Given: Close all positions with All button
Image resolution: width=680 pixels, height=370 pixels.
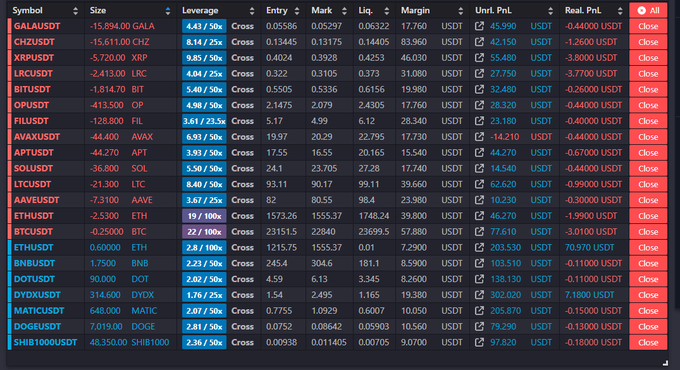Looking at the screenshot, I should (648, 10).
